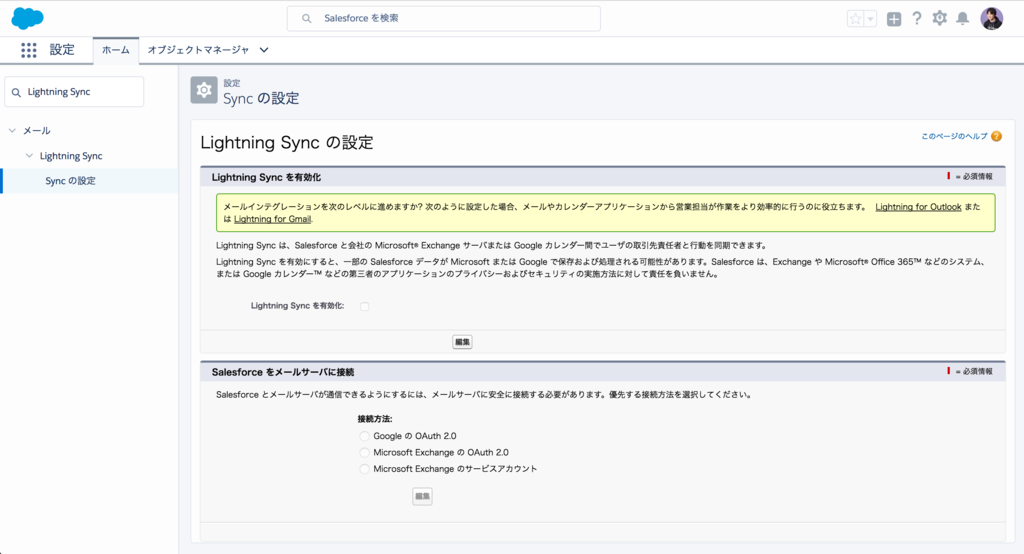The height and width of the screenshot is (554, 1024).
Task: Select Google の OAuth 2.0 radio button
Action: pos(364,436)
